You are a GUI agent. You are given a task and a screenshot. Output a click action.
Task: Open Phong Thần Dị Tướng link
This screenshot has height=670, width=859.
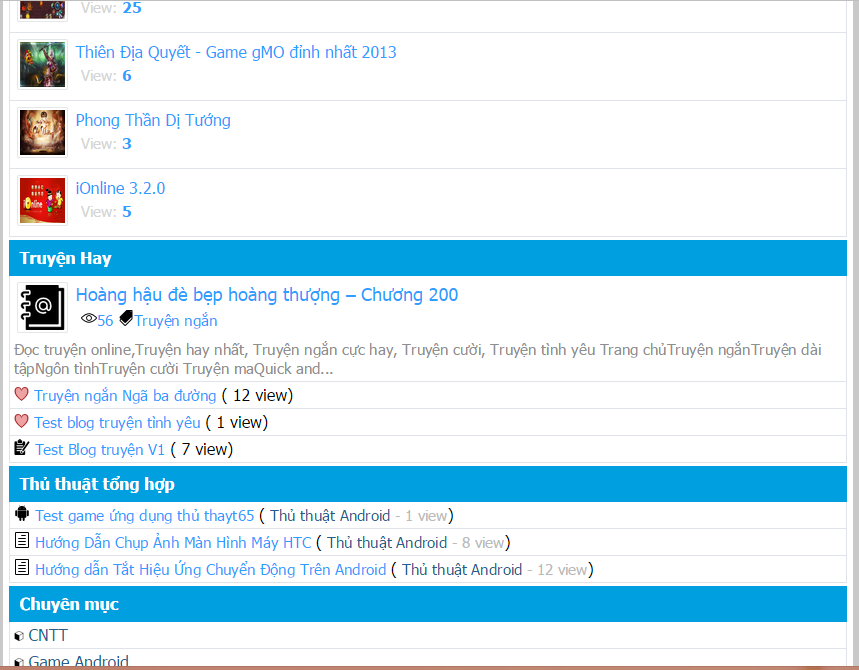tap(153, 121)
